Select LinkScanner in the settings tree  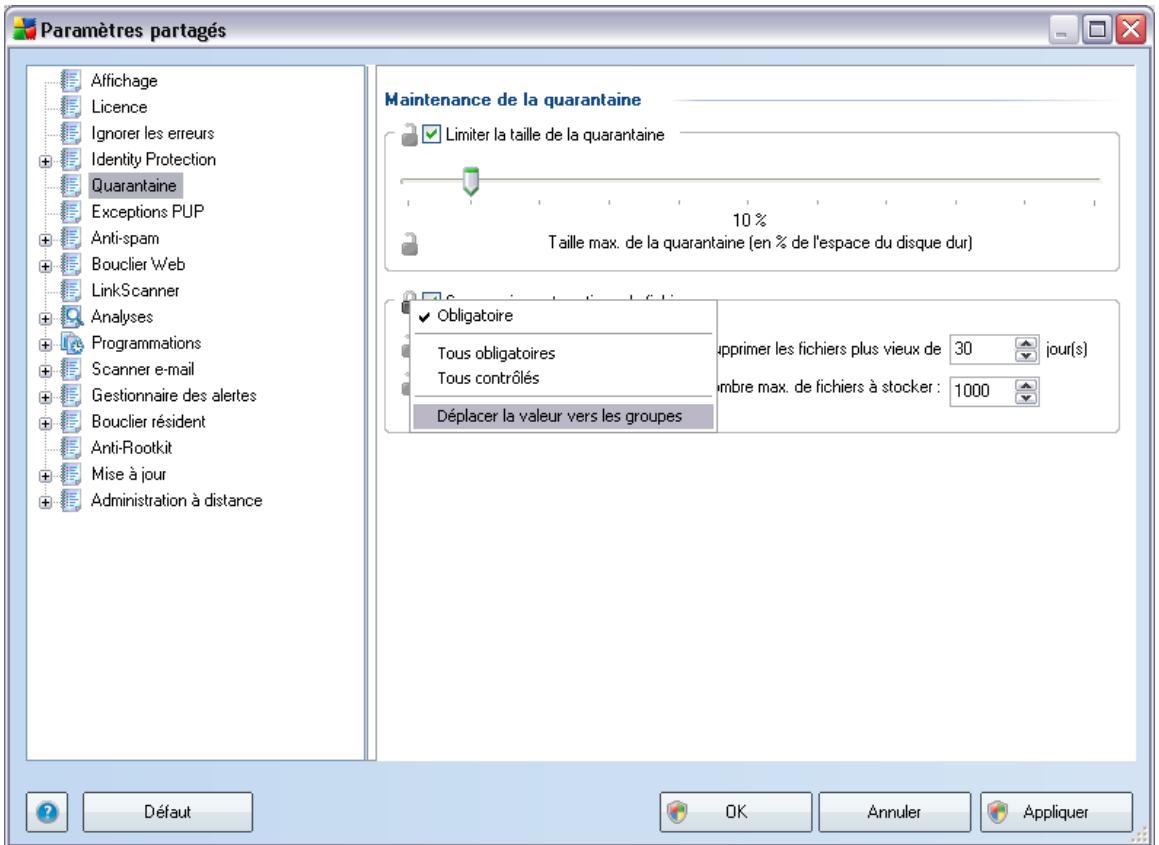(x=135, y=291)
